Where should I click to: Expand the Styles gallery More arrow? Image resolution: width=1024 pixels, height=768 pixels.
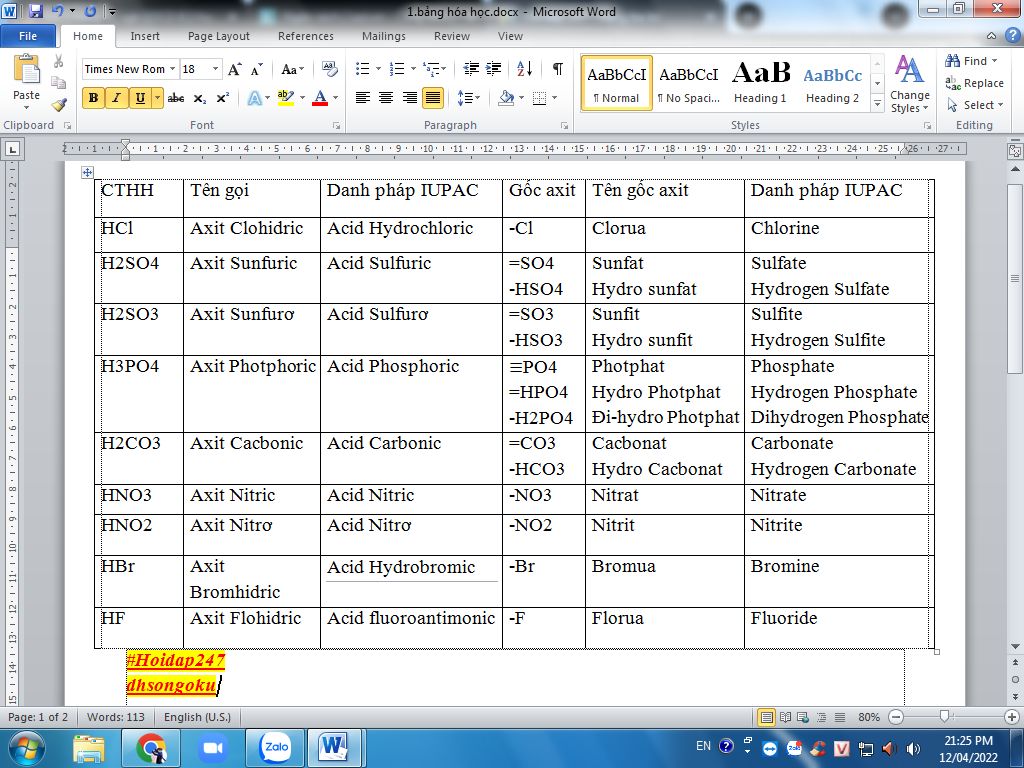(878, 103)
